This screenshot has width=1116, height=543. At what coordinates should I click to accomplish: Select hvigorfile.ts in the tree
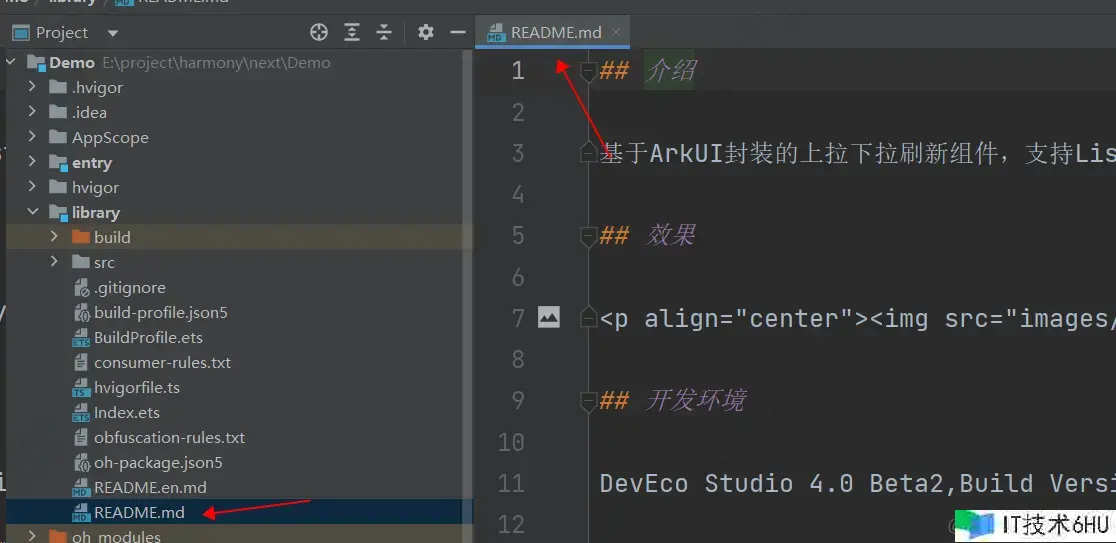(x=136, y=387)
